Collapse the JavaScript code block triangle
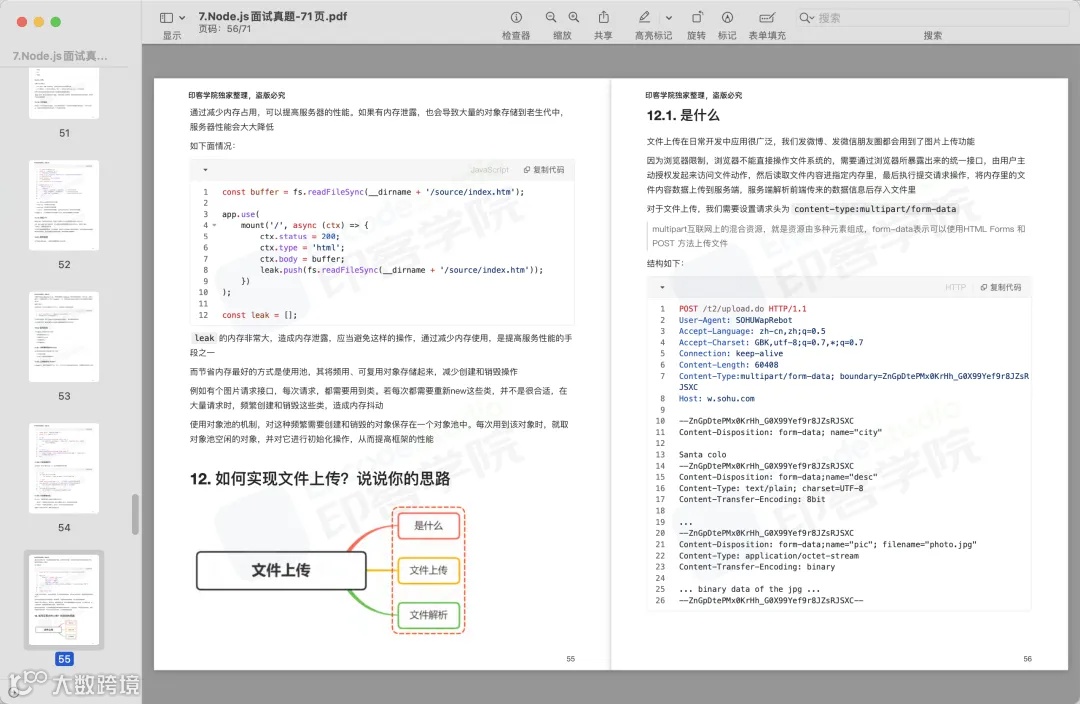 click(205, 169)
